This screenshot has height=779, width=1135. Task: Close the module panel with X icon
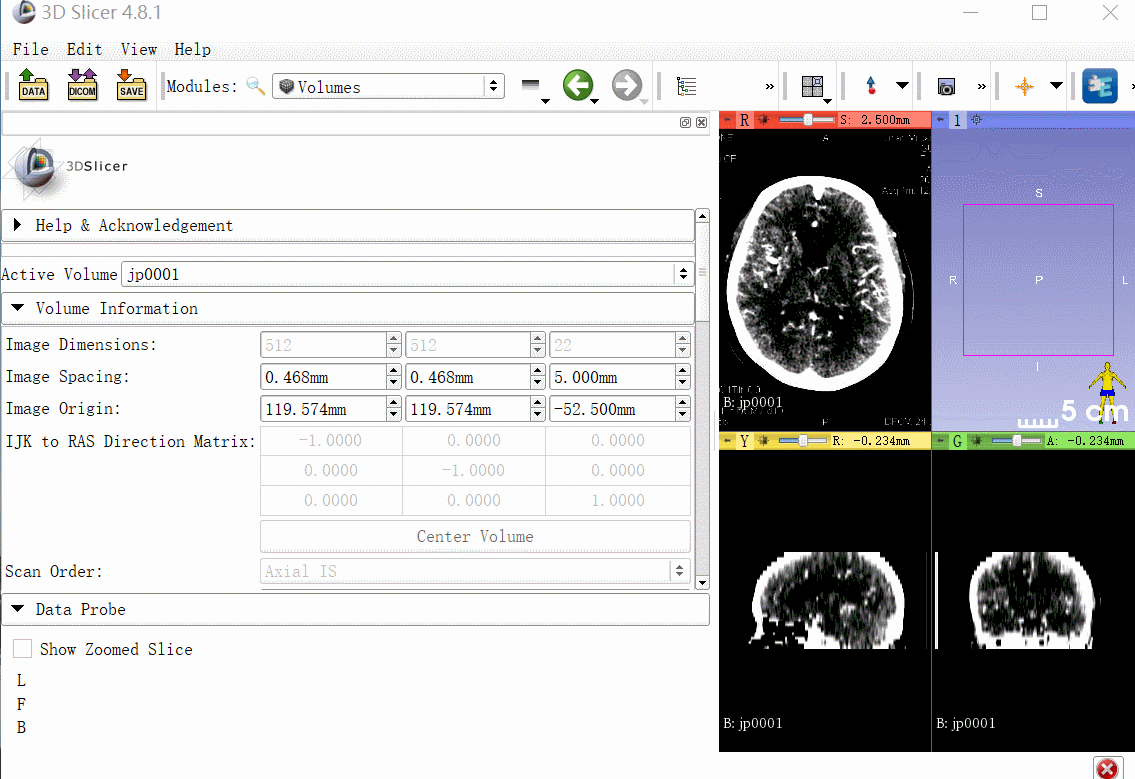(701, 122)
